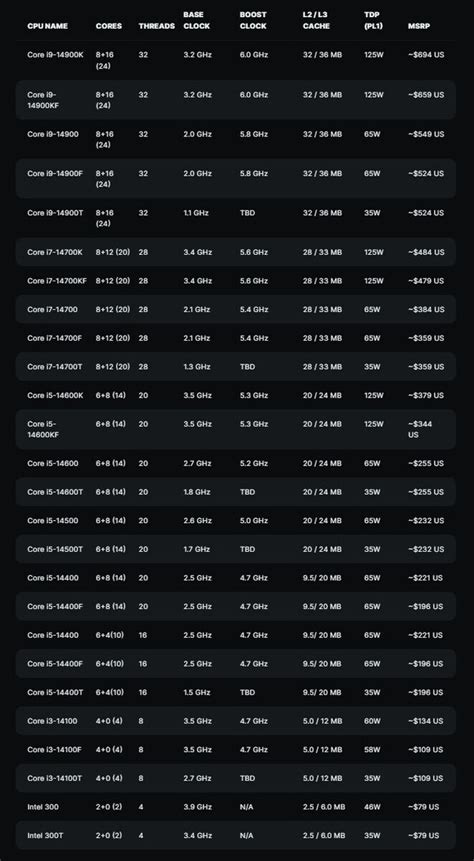This screenshot has width=474, height=861.
Task: Click the CPU NAME column header
Action: tap(47, 26)
